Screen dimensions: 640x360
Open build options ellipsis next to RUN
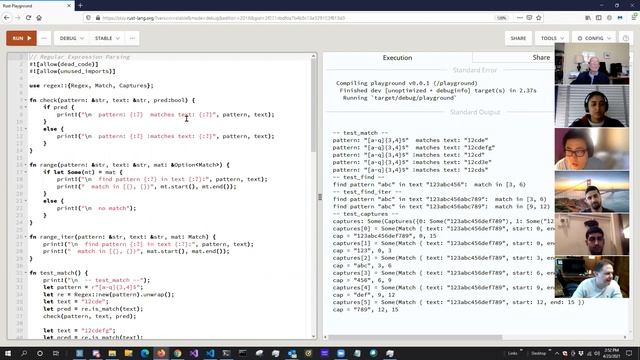tap(44, 38)
